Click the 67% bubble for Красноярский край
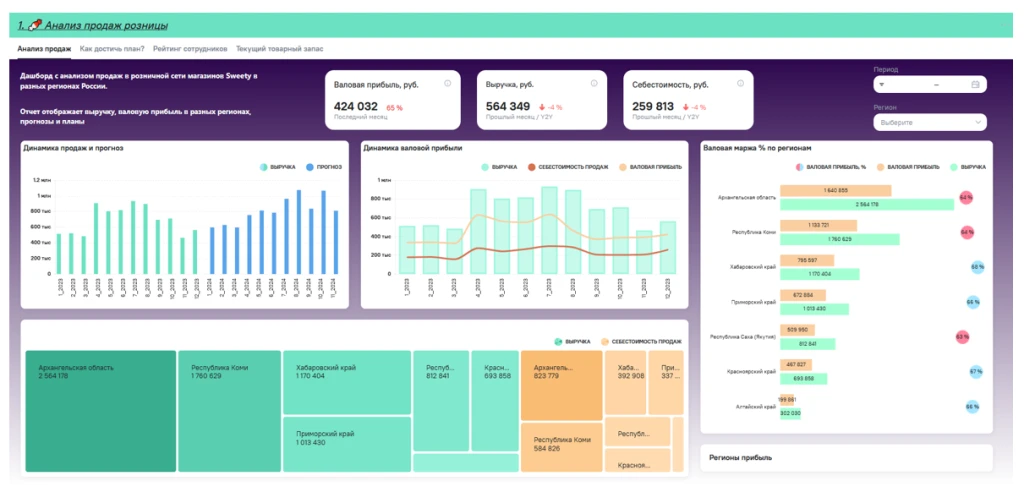 [976, 372]
